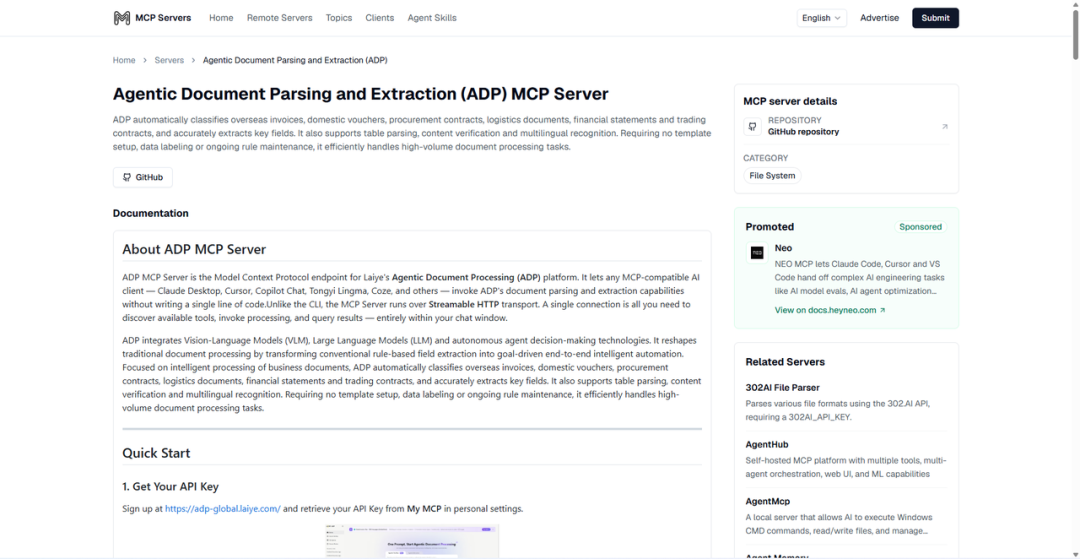Open AgentMcp related server

pyautogui.click(x=767, y=501)
